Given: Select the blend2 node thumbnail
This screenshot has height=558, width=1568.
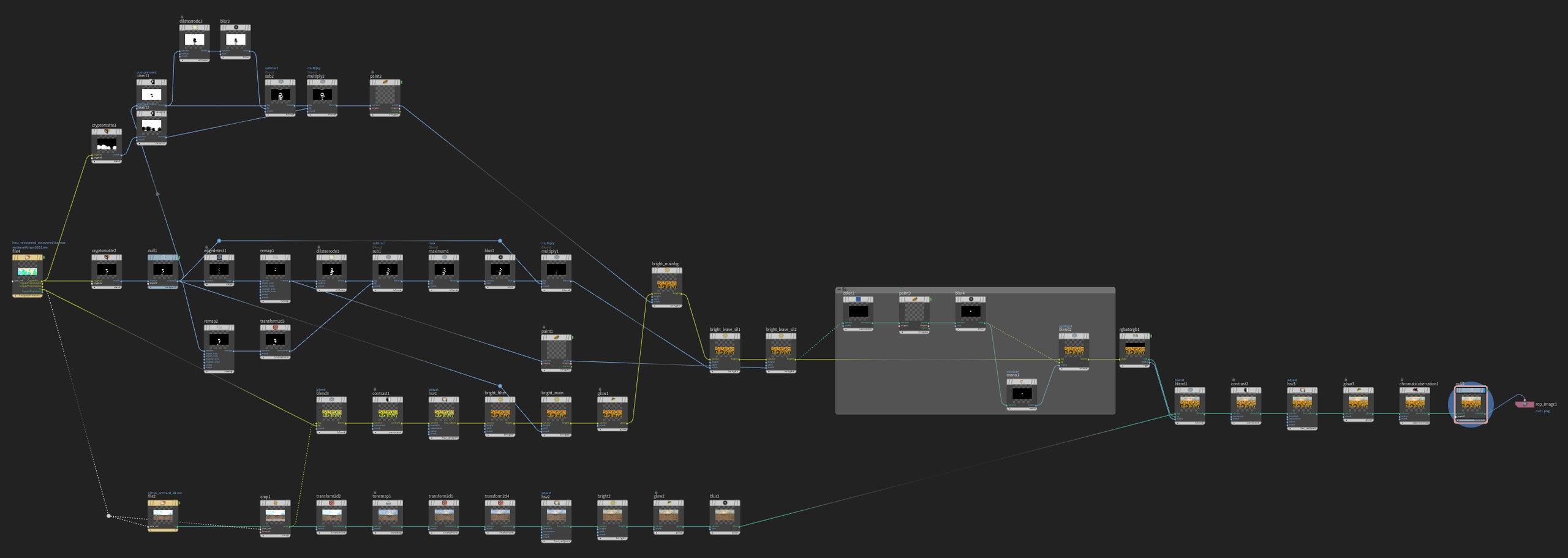Looking at the screenshot, I should pos(1074,351).
